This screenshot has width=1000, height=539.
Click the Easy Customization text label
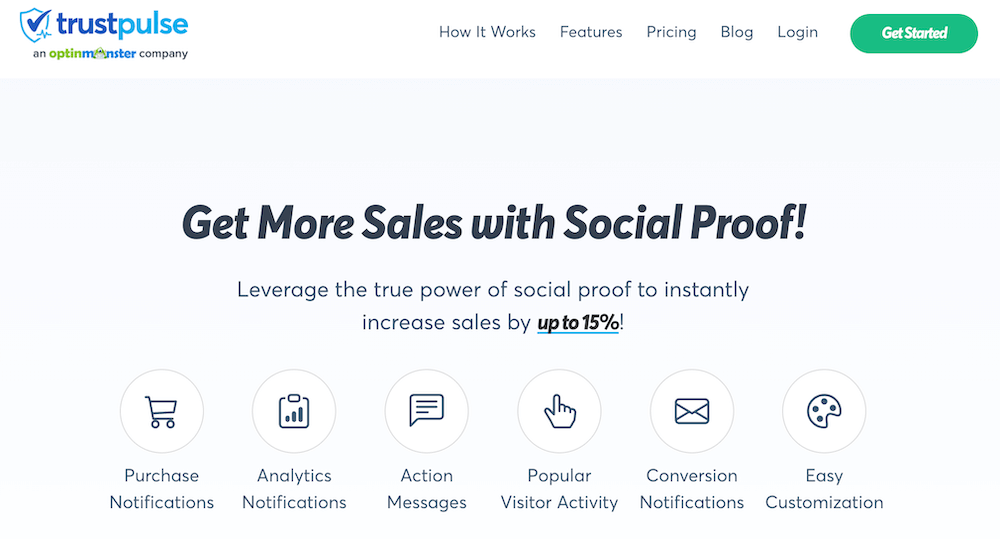pyautogui.click(x=824, y=489)
